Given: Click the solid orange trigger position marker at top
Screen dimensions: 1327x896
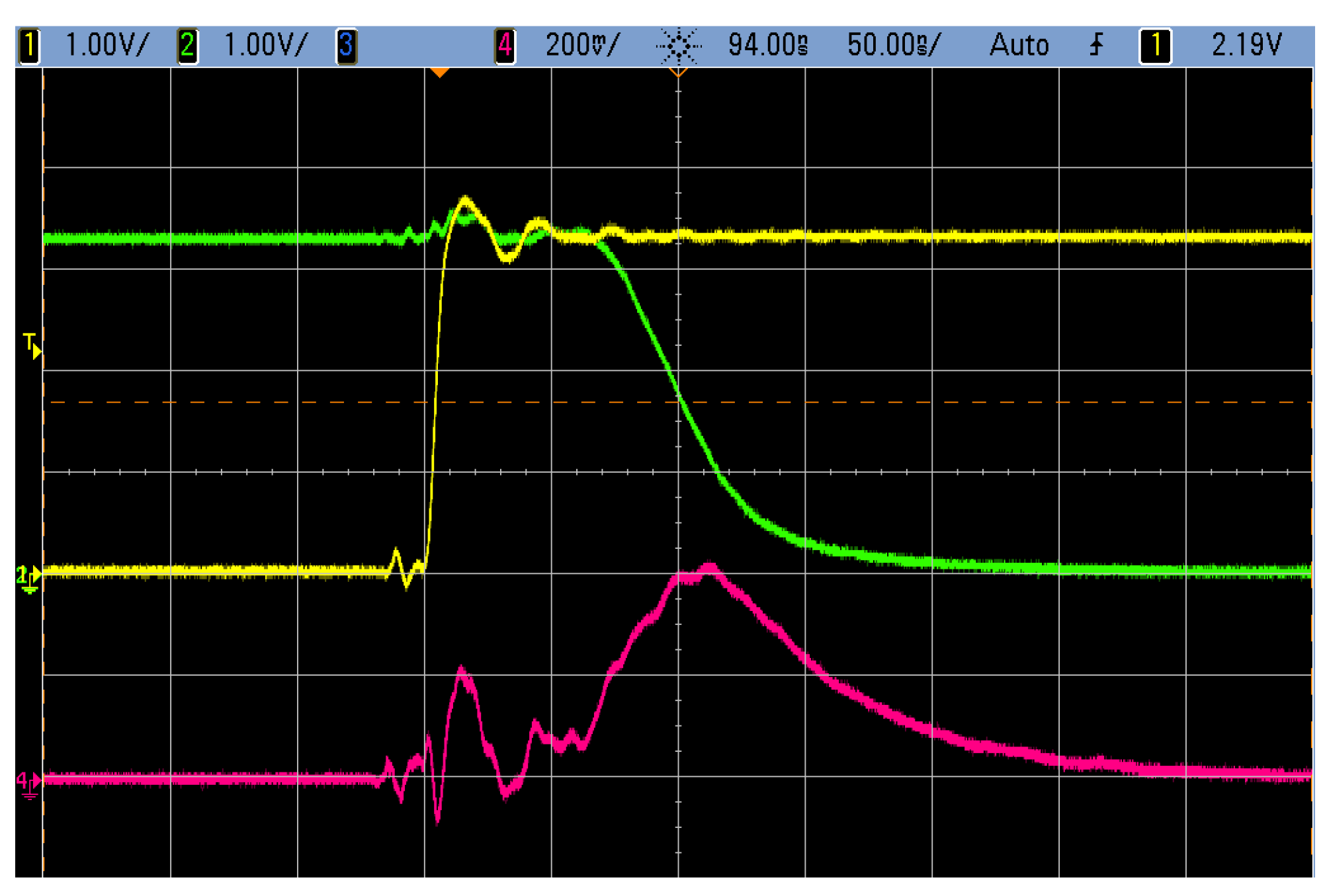Looking at the screenshot, I should (441, 73).
